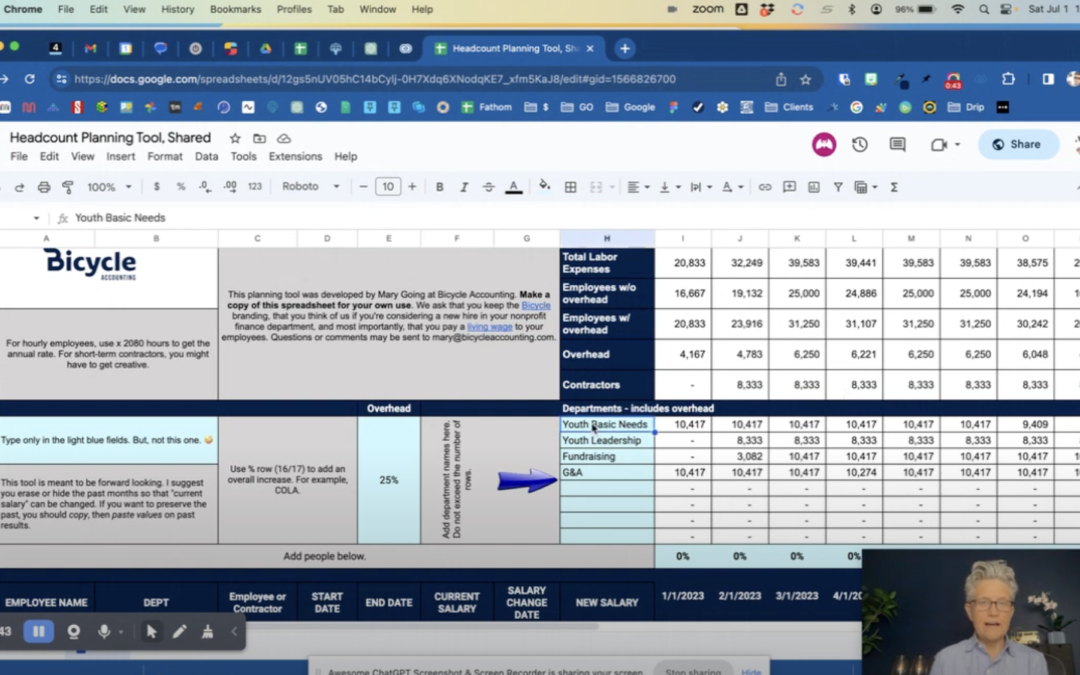
Task: Insert a comment using the comment icon
Action: click(x=790, y=187)
